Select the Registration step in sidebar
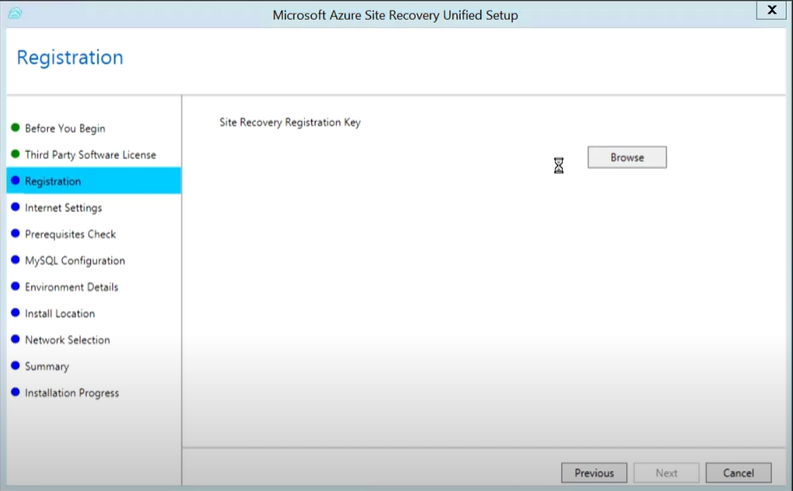793x491 pixels. (94, 181)
